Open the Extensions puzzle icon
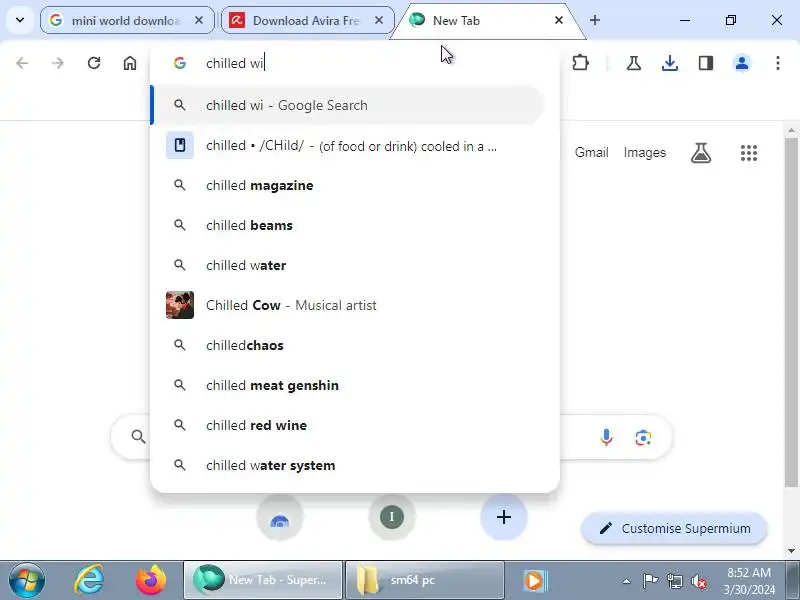 [581, 63]
